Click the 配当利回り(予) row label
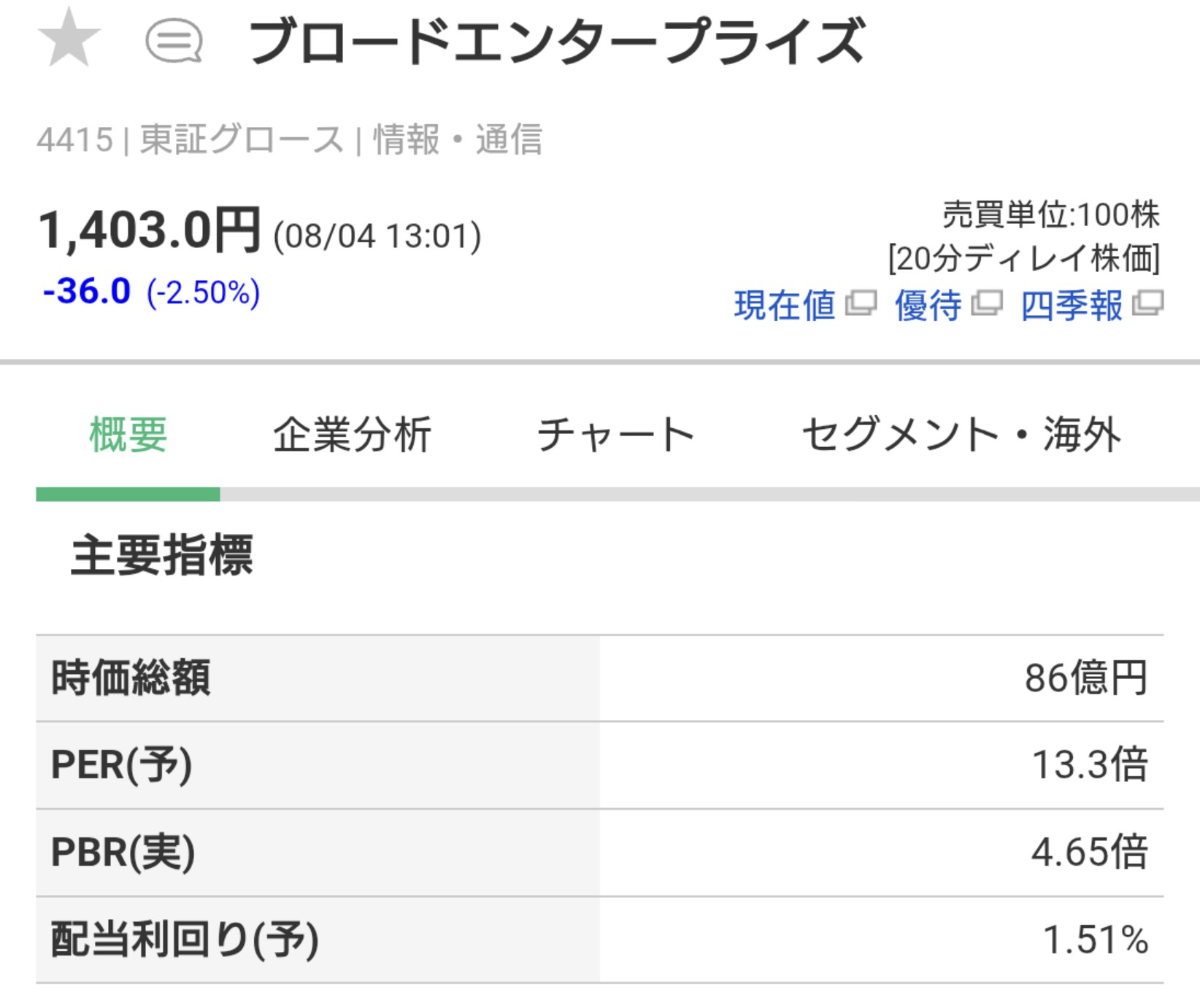The width and height of the screenshot is (1200, 1000). click(184, 940)
